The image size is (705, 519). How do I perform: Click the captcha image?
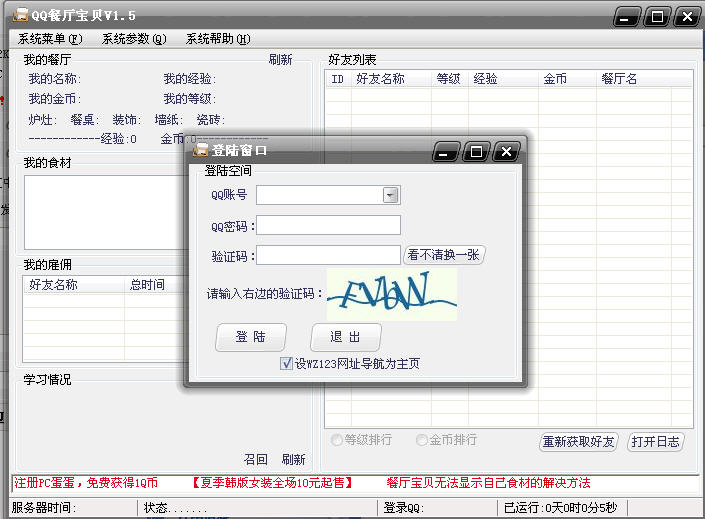(392, 294)
